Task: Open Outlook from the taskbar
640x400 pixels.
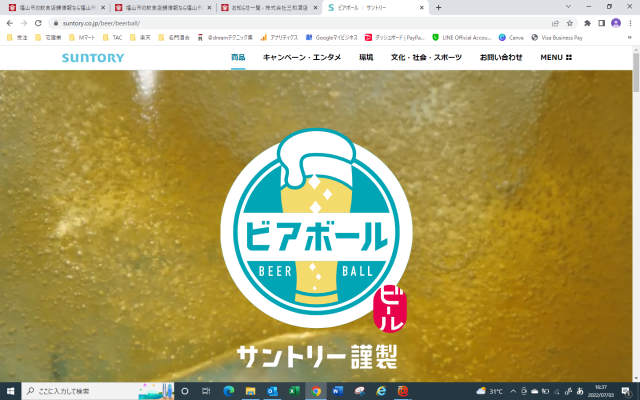Action: [272, 391]
